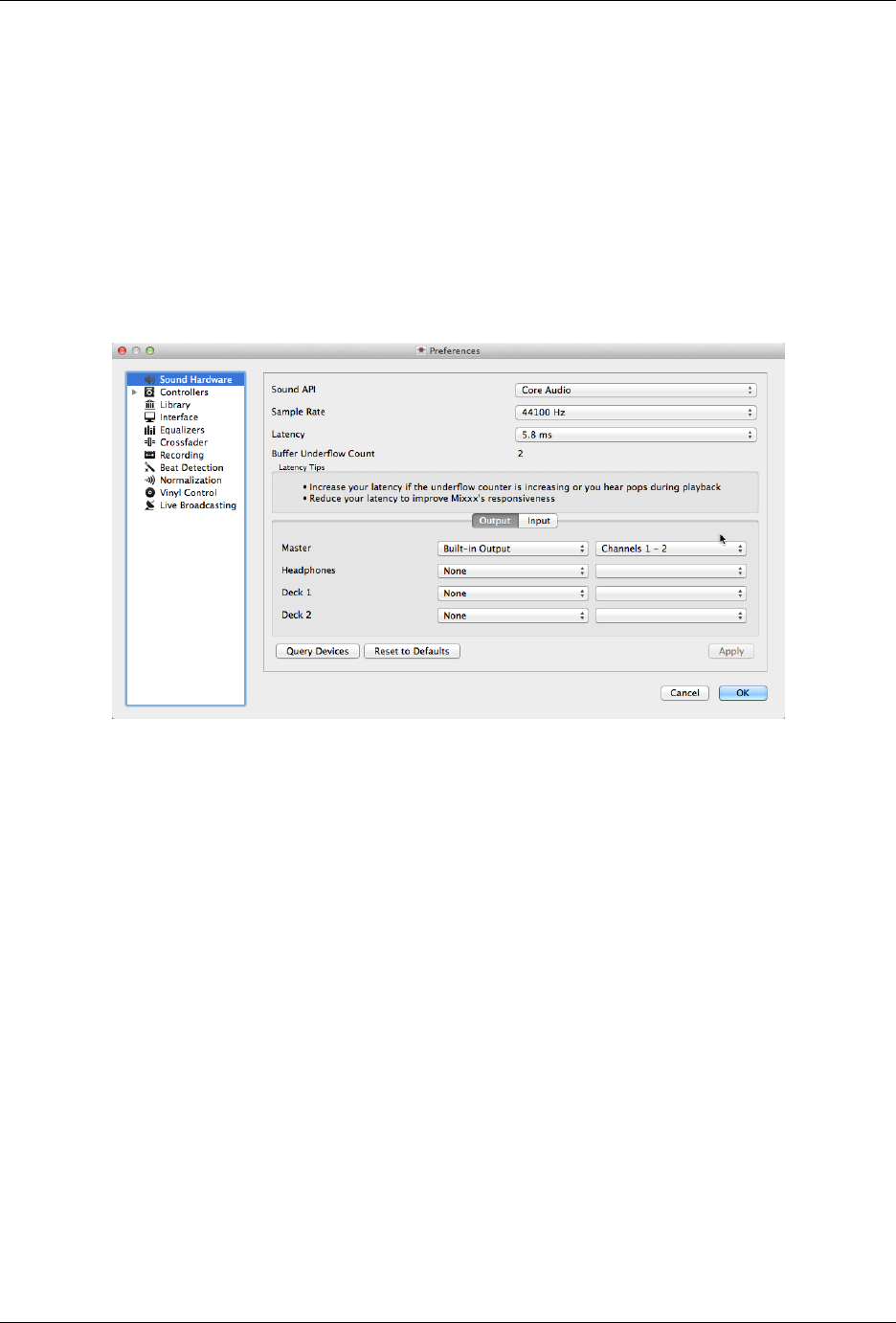Close the Preferences window red button
Viewport: 896px width, 1323px height.
(122, 350)
